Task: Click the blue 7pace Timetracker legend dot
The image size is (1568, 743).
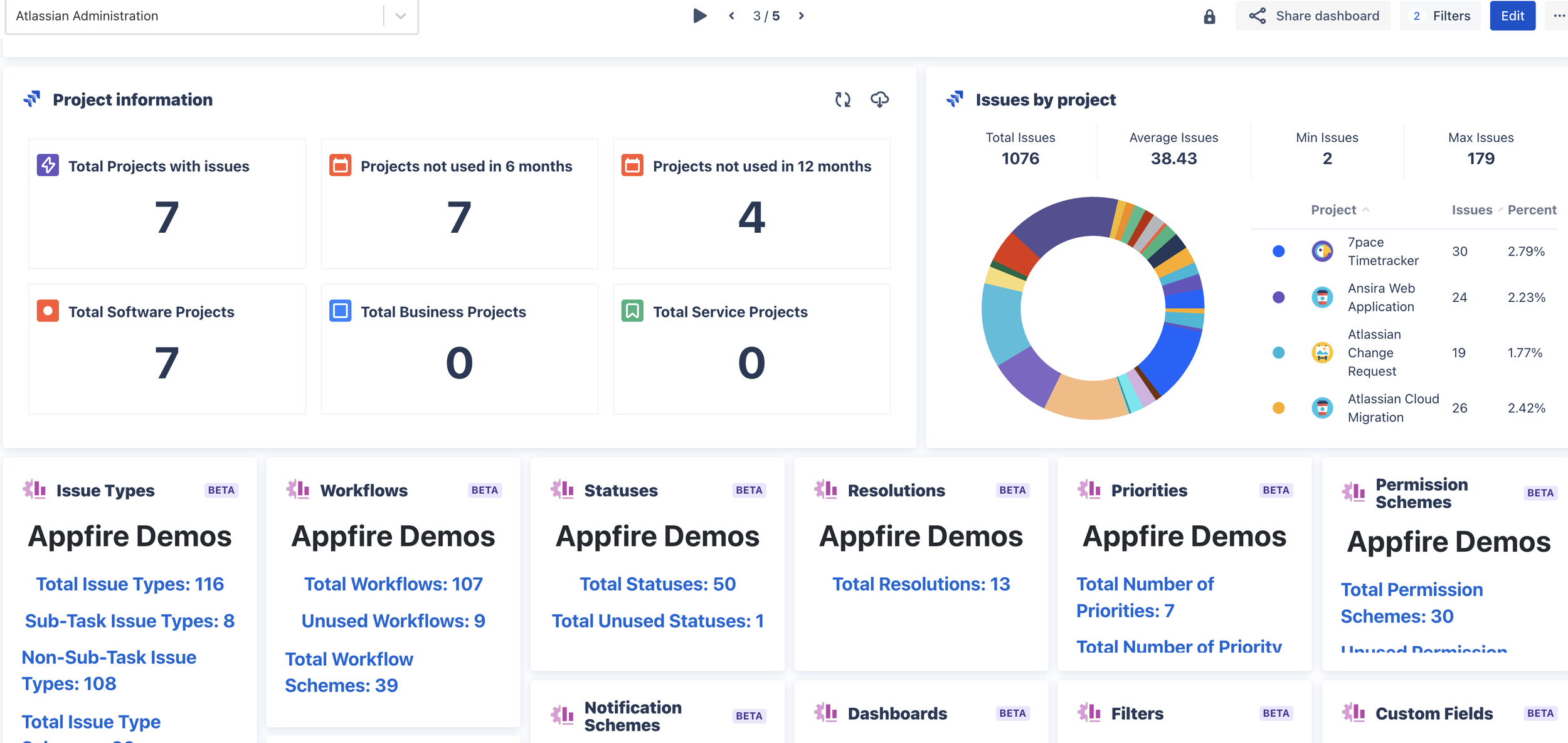Action: coord(1278,252)
